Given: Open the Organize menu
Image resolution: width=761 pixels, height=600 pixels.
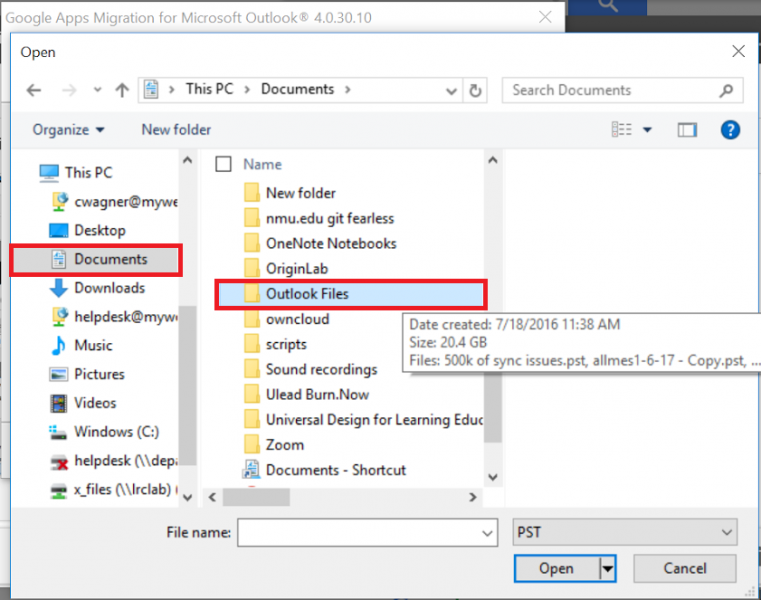Looking at the screenshot, I should [x=68, y=130].
